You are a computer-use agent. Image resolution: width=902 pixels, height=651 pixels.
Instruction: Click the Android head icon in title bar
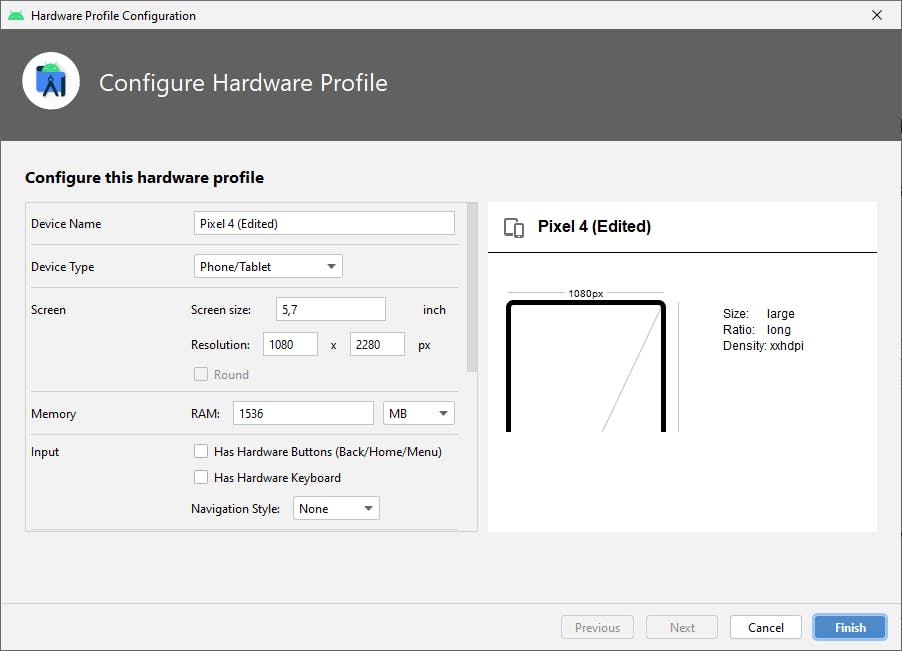(16, 16)
